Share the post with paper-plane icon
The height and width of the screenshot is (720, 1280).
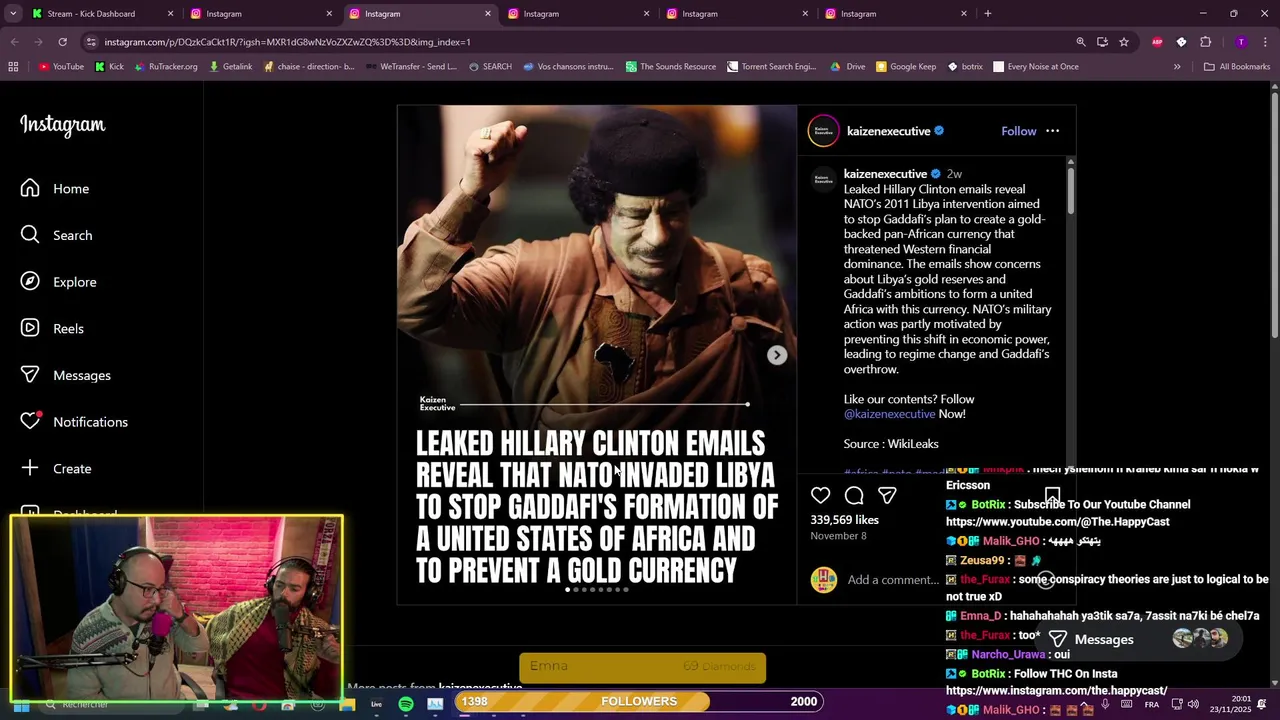(887, 495)
